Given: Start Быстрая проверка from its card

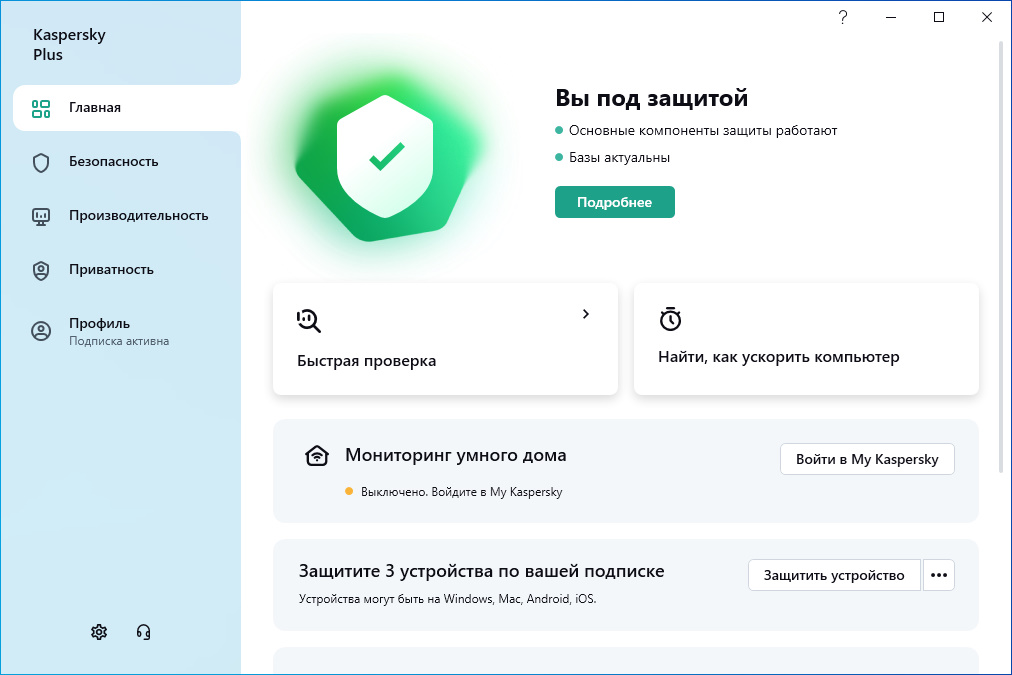Looking at the screenshot, I should pyautogui.click(x=445, y=338).
